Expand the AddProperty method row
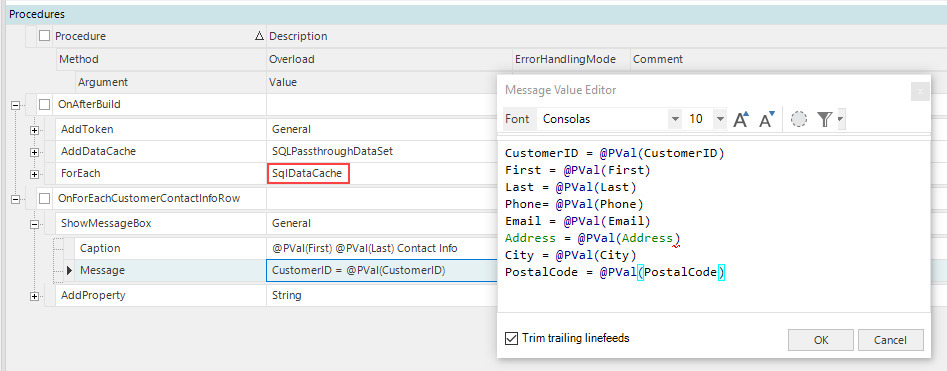The height and width of the screenshot is (371, 947). tap(34, 296)
